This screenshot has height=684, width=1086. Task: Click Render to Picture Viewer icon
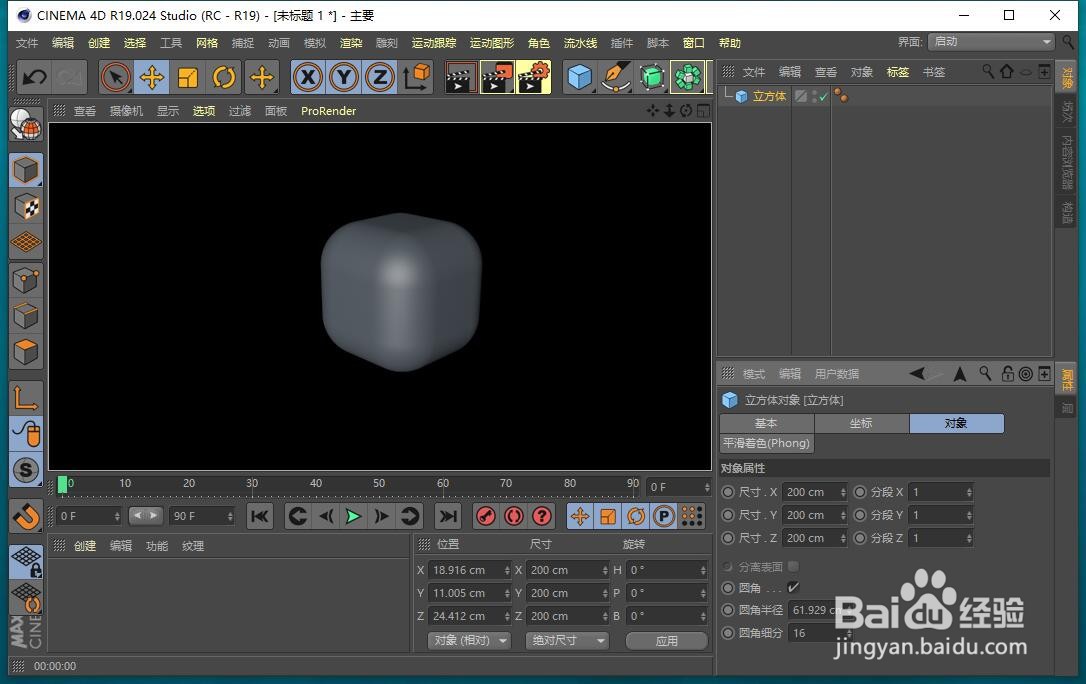click(x=497, y=76)
